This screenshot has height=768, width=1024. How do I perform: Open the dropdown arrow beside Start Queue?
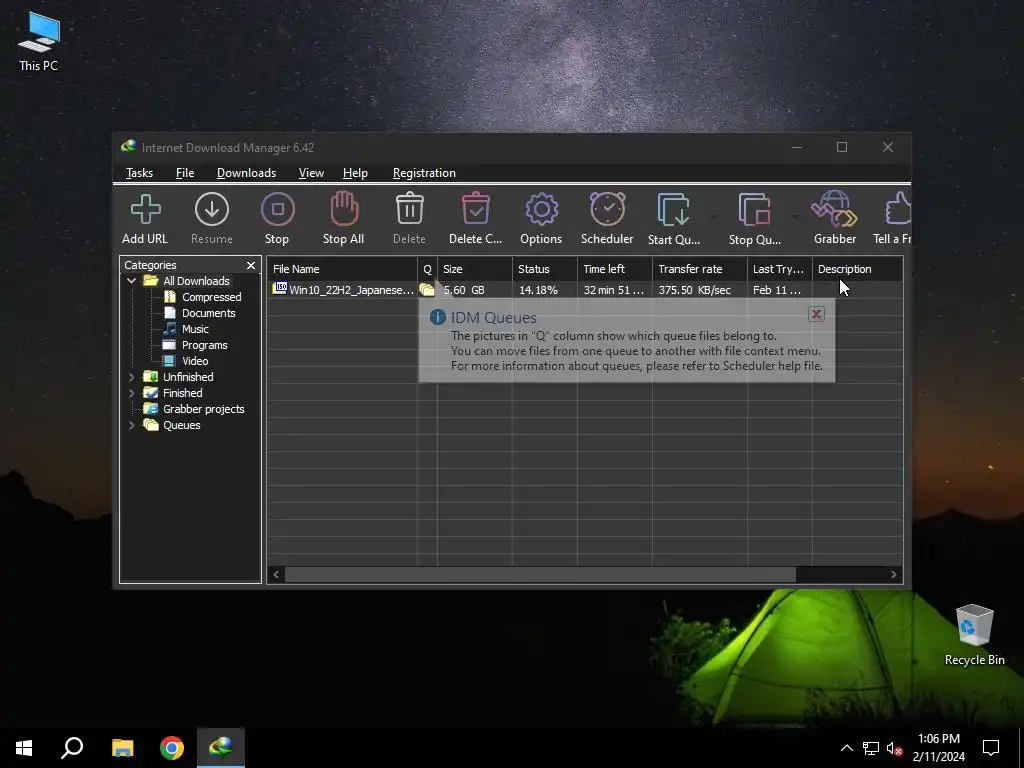(713, 216)
